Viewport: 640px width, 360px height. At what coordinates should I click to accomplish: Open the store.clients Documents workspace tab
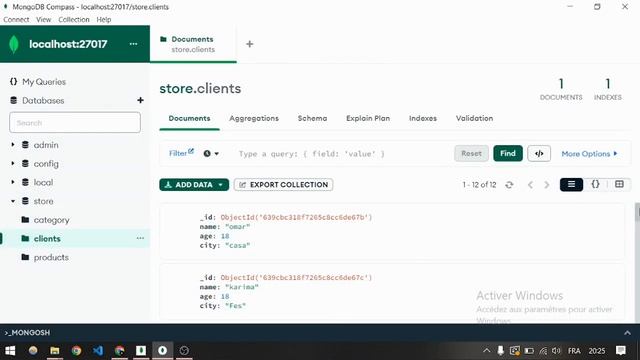[193, 44]
